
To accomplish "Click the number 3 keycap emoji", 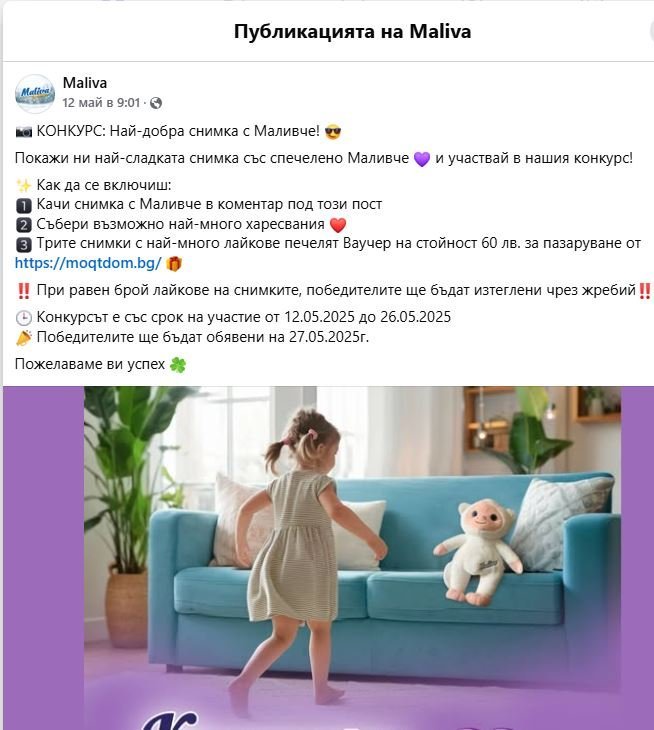I will (x=24, y=244).
